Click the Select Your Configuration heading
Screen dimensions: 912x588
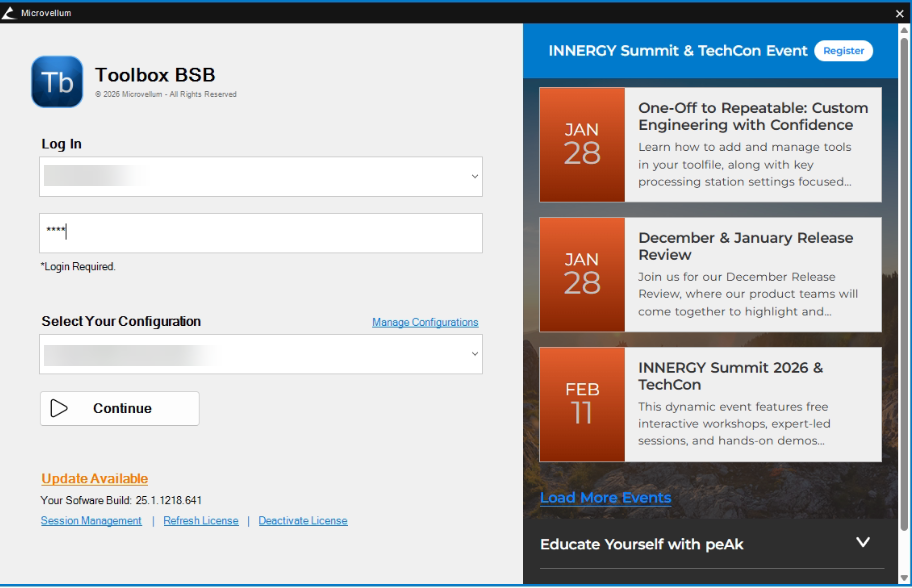[x=121, y=322]
